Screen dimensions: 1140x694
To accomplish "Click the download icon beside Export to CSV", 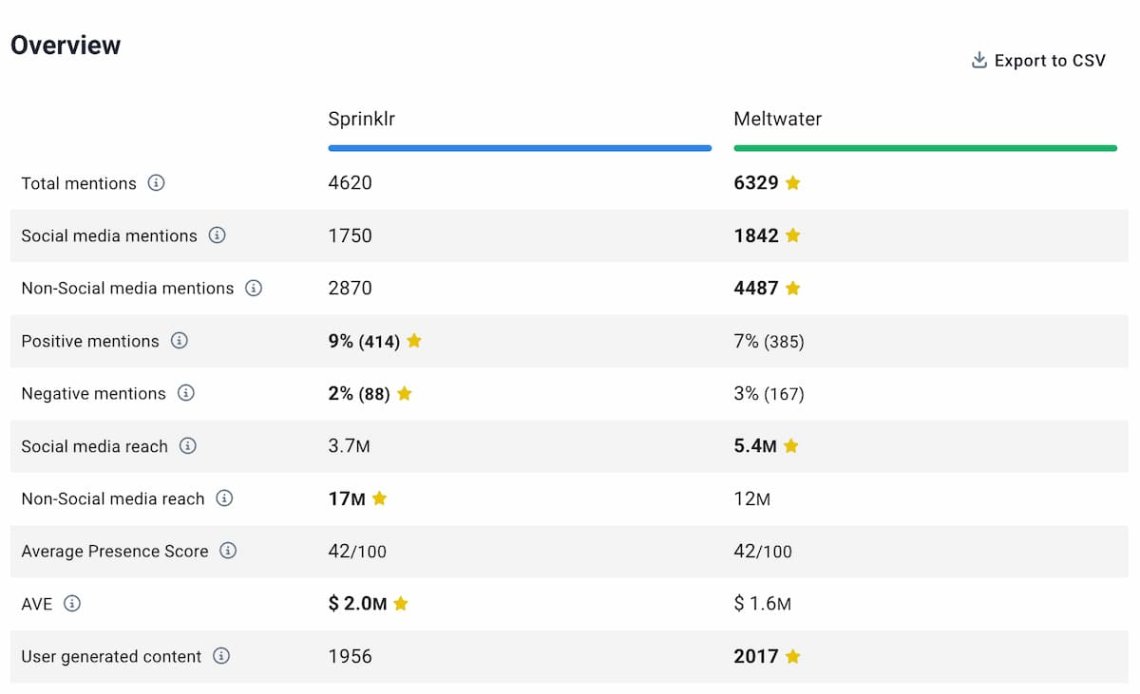I will pyautogui.click(x=979, y=61).
